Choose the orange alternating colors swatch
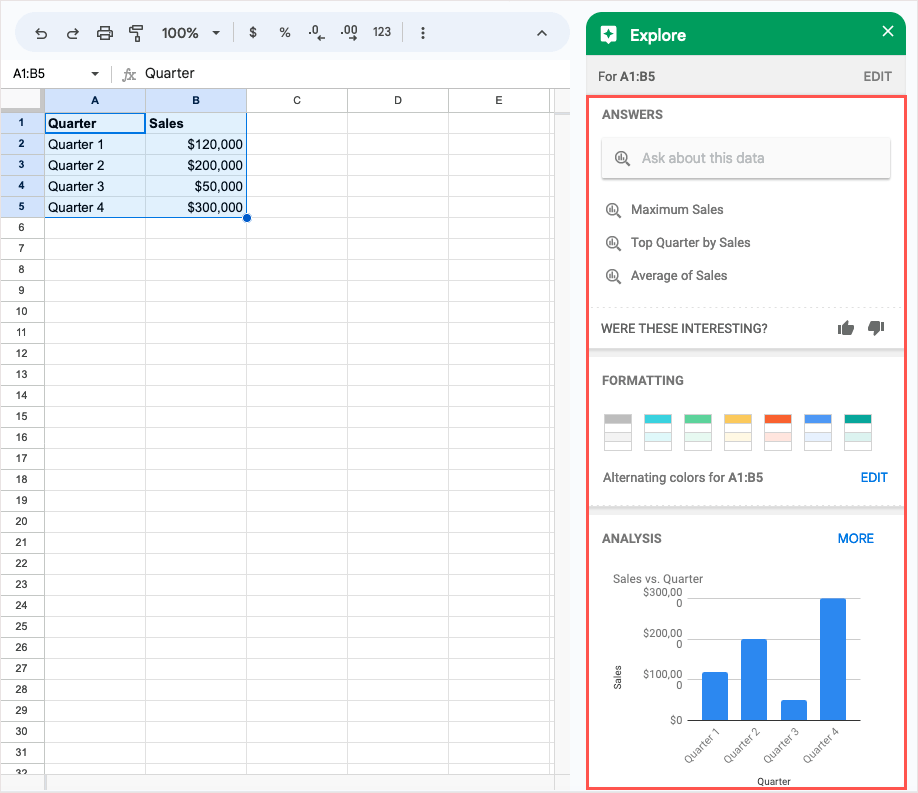 778,432
